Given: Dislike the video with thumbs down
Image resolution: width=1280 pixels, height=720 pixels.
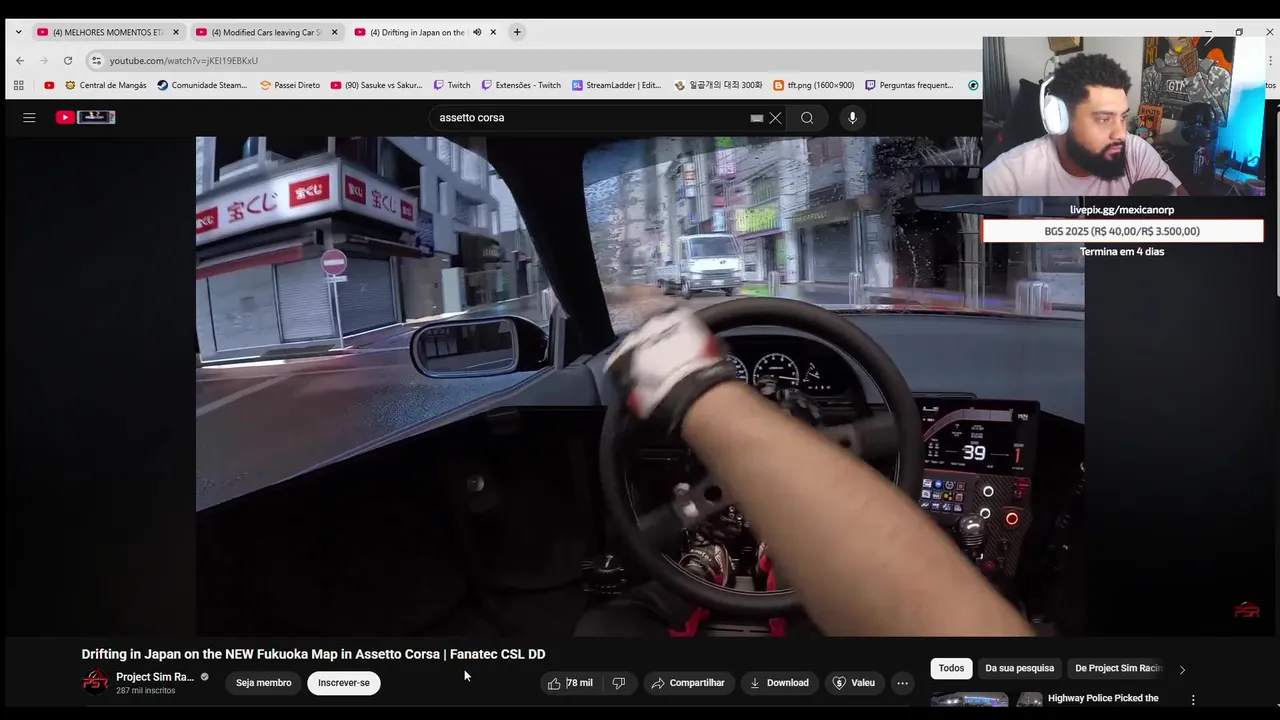Looking at the screenshot, I should pyautogui.click(x=618, y=683).
